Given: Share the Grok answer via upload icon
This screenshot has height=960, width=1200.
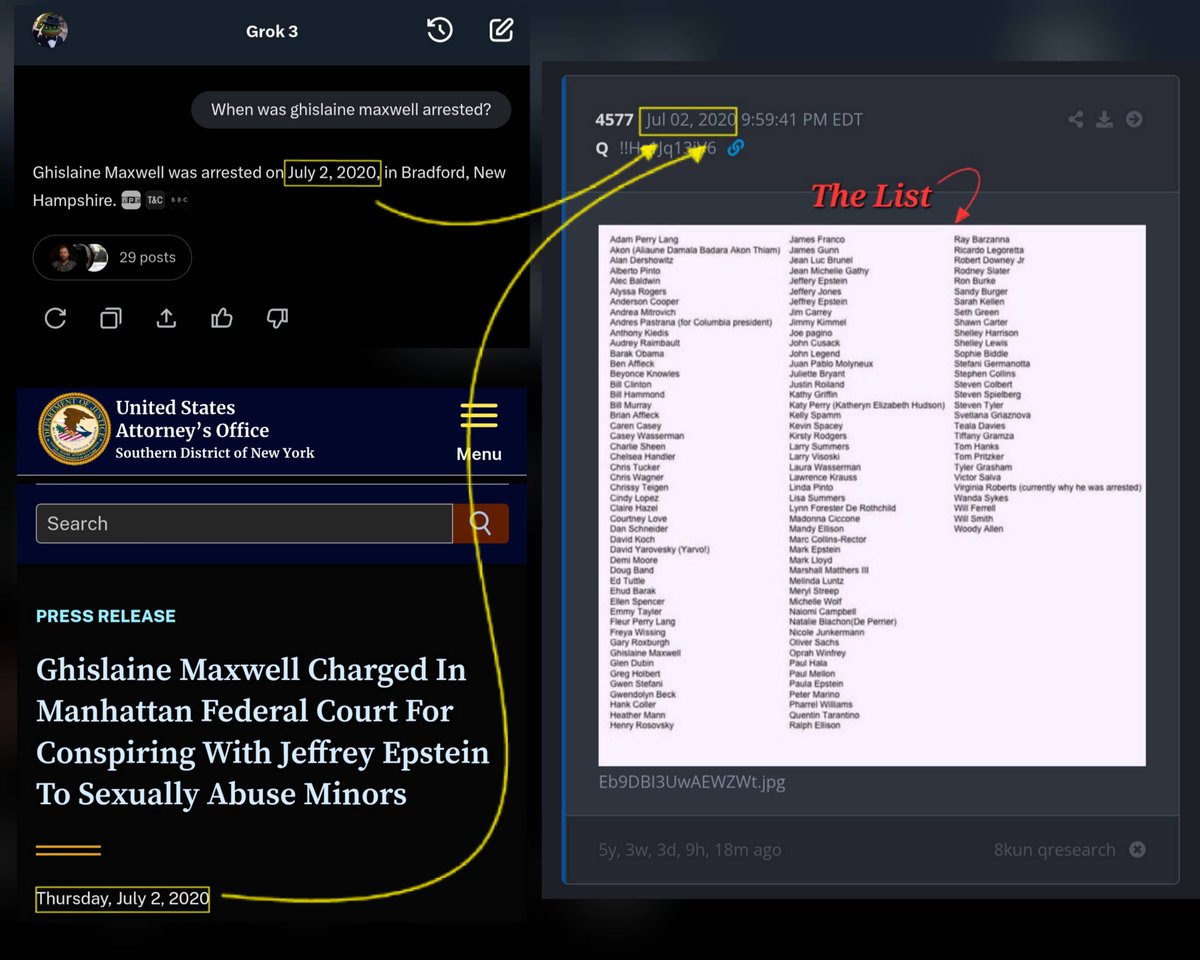Looking at the screenshot, I should pyautogui.click(x=166, y=318).
